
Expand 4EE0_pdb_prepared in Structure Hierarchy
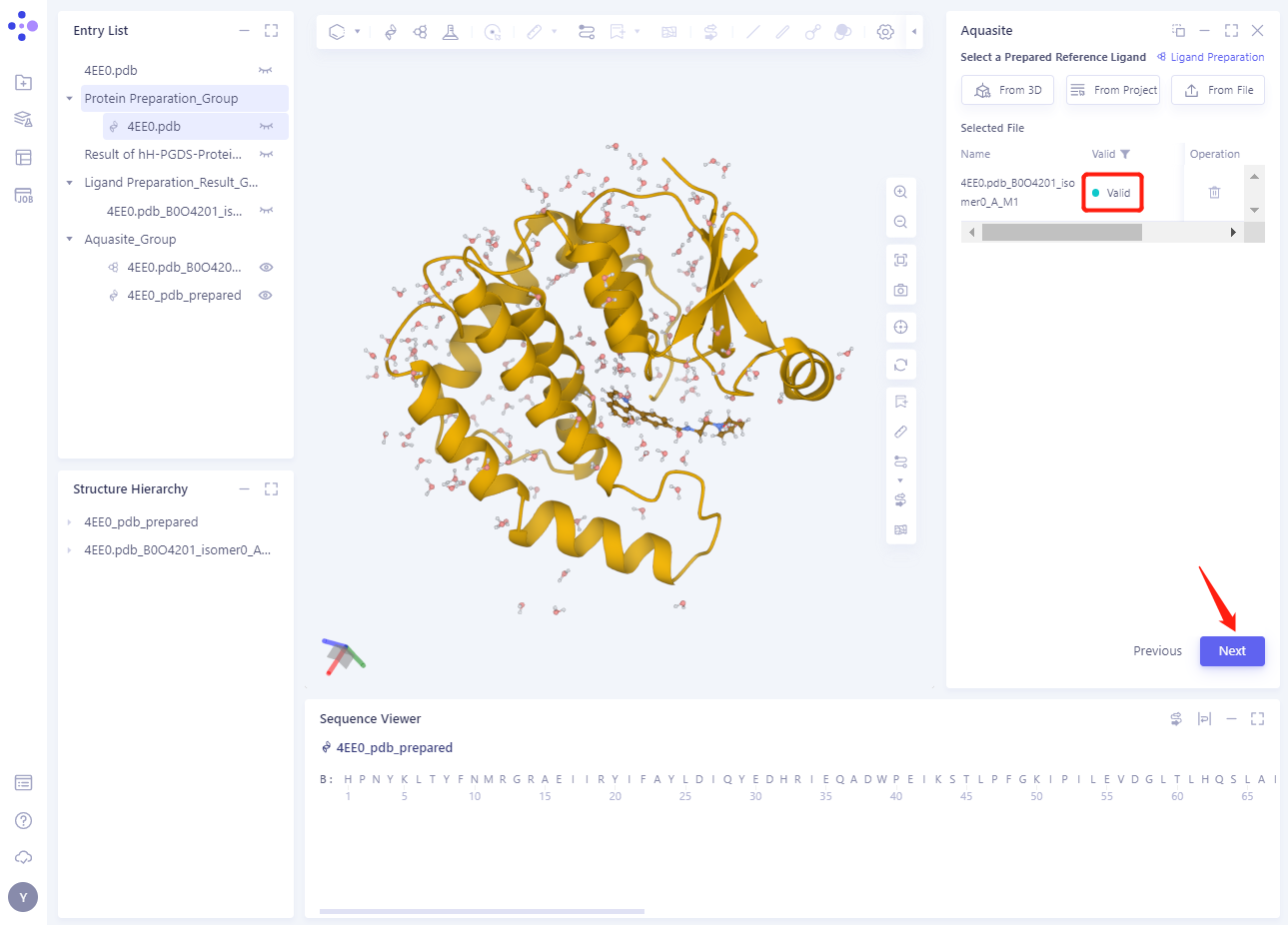(x=68, y=521)
